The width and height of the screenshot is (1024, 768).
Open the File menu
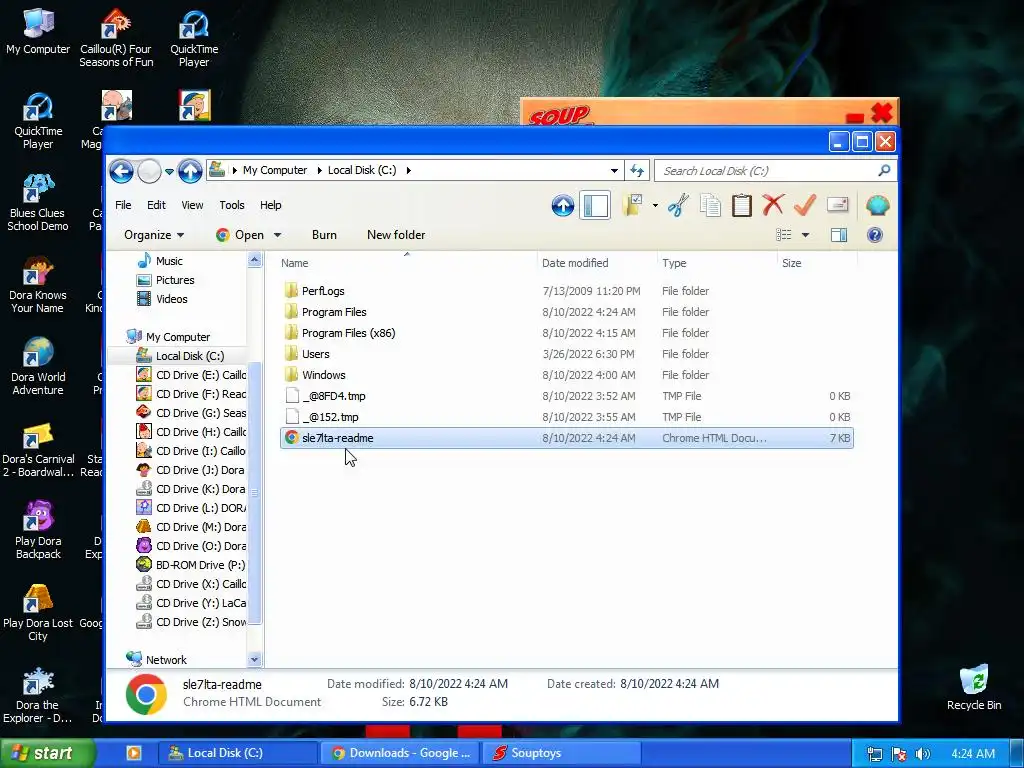[x=123, y=205]
